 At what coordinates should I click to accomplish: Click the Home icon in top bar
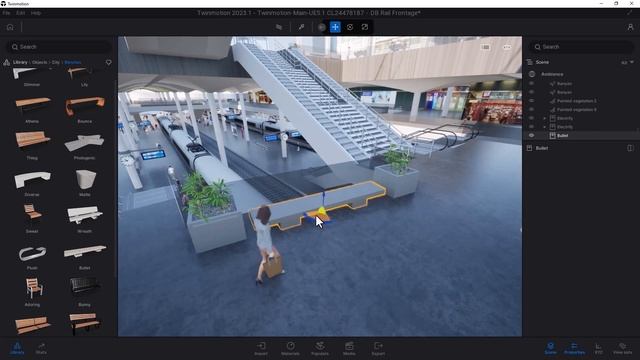pyautogui.click(x=10, y=27)
